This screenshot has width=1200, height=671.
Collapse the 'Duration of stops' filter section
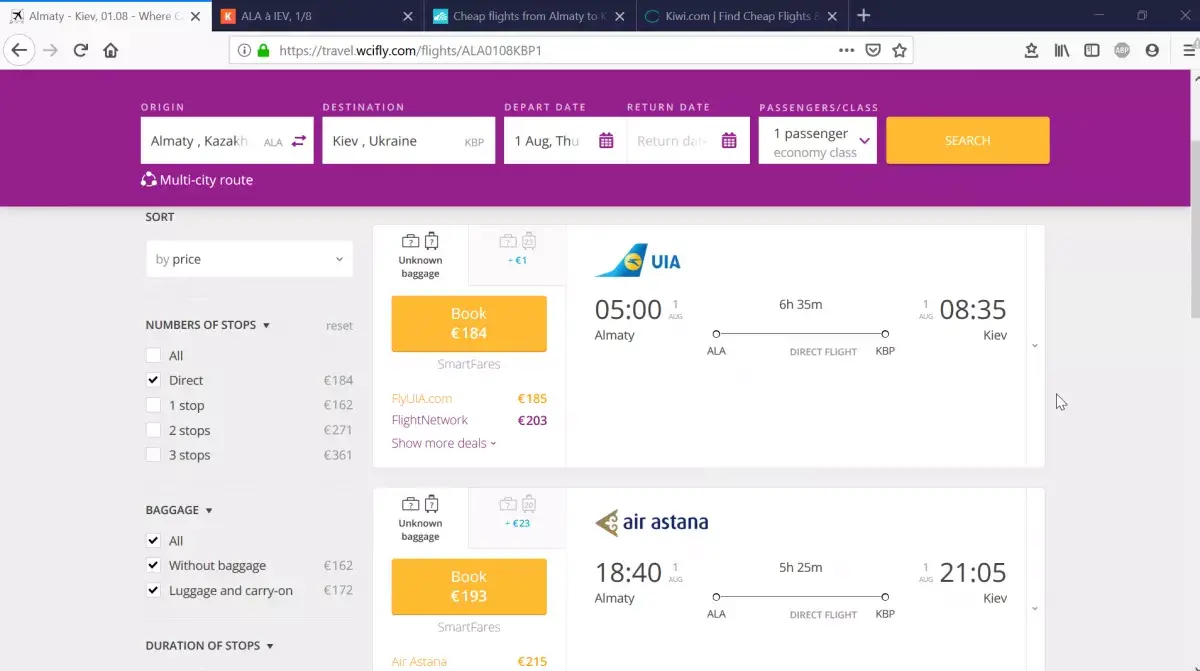[209, 646]
